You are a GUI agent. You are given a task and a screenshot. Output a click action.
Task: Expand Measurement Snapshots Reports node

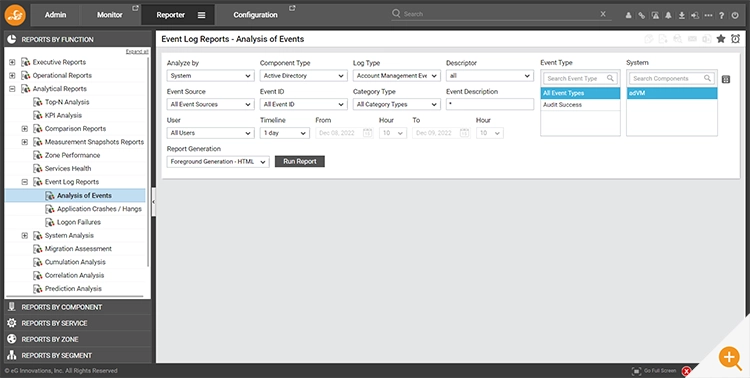tap(25, 142)
